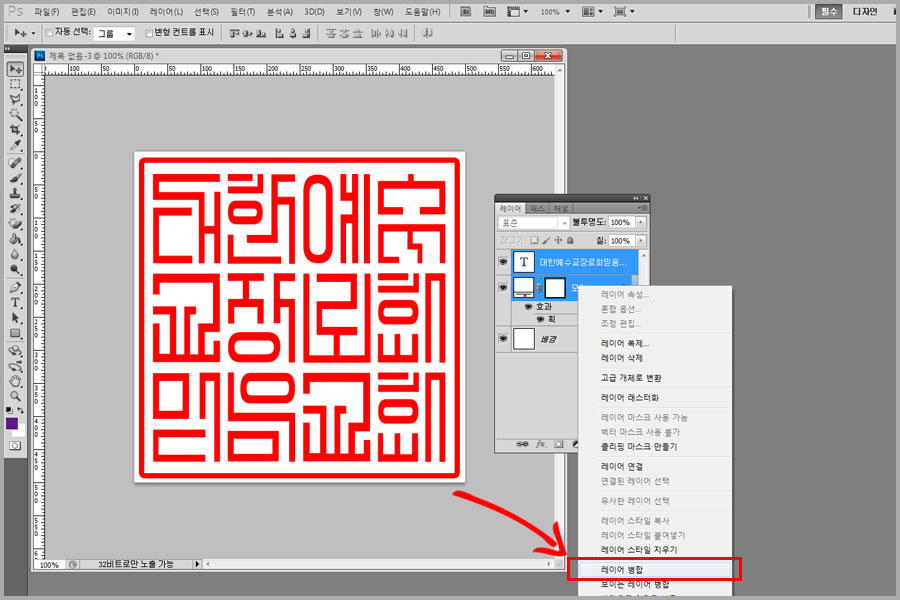Hide the 대한예수교장로회 text layer
Viewport: 900px width, 600px height.
pyautogui.click(x=503, y=262)
